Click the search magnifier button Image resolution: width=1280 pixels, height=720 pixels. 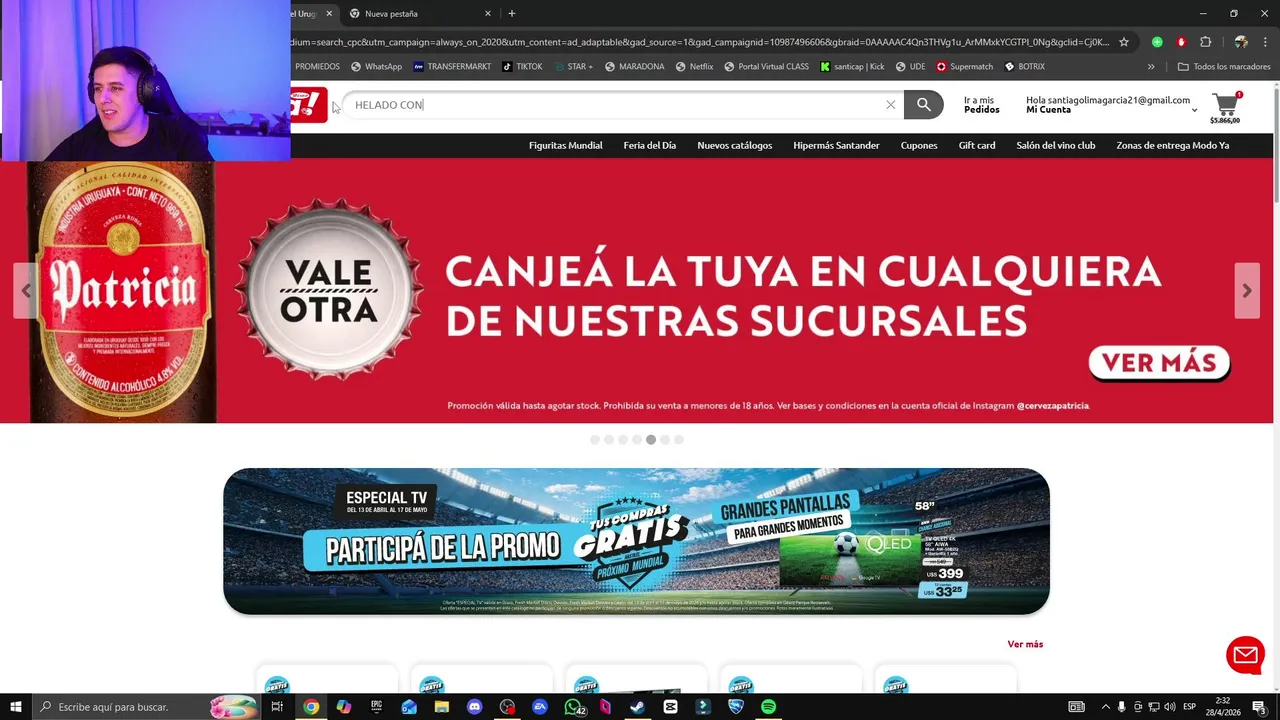[923, 104]
